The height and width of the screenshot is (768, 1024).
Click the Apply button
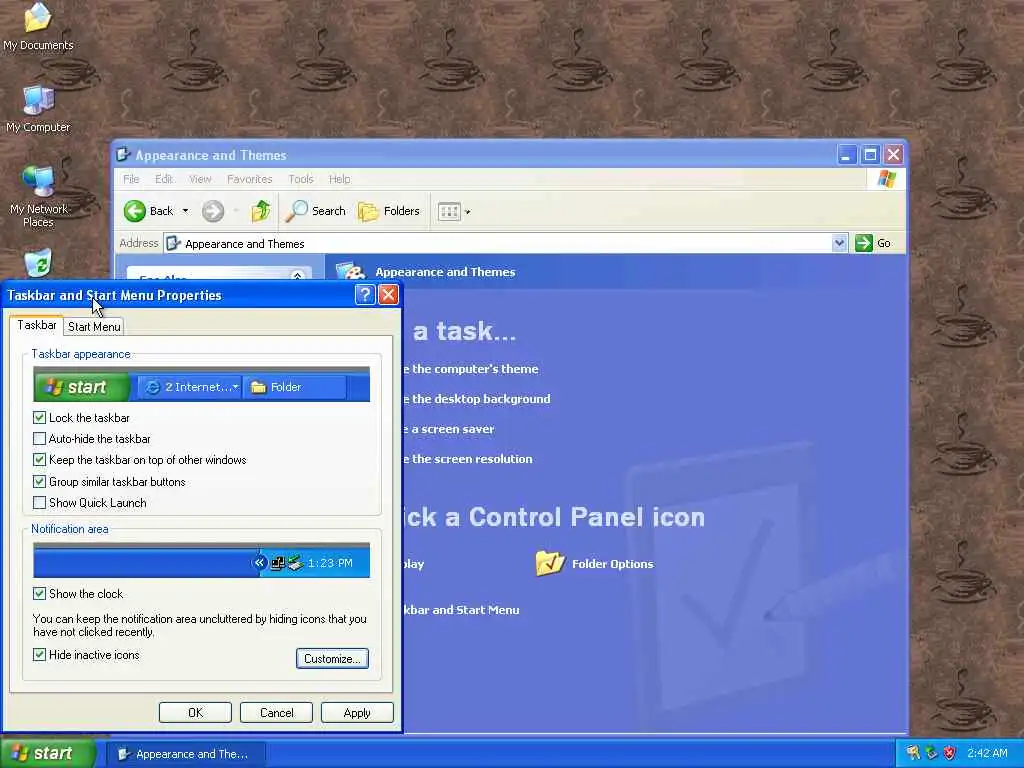[357, 712]
